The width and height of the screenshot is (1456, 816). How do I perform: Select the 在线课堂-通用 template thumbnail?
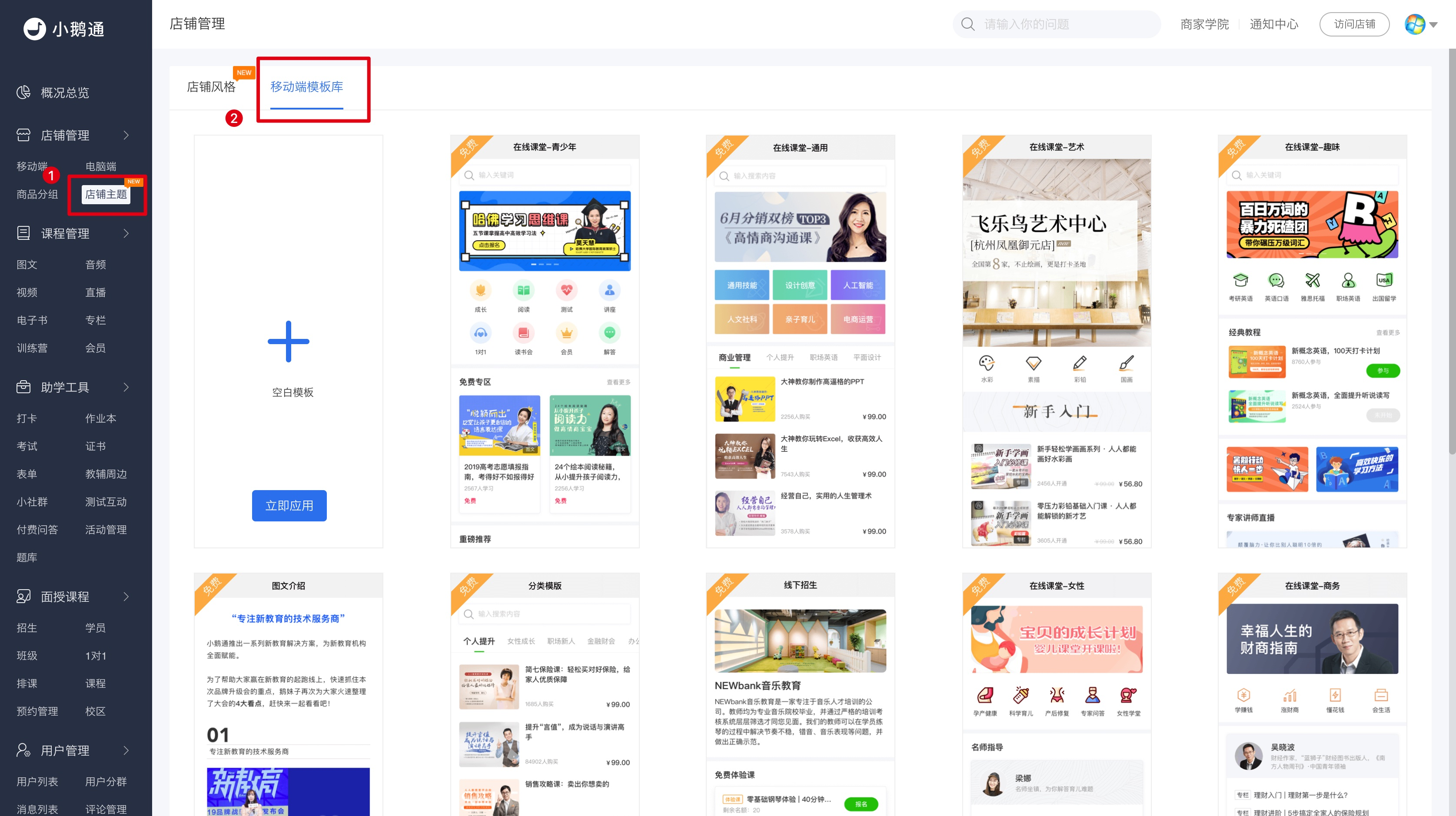point(800,342)
